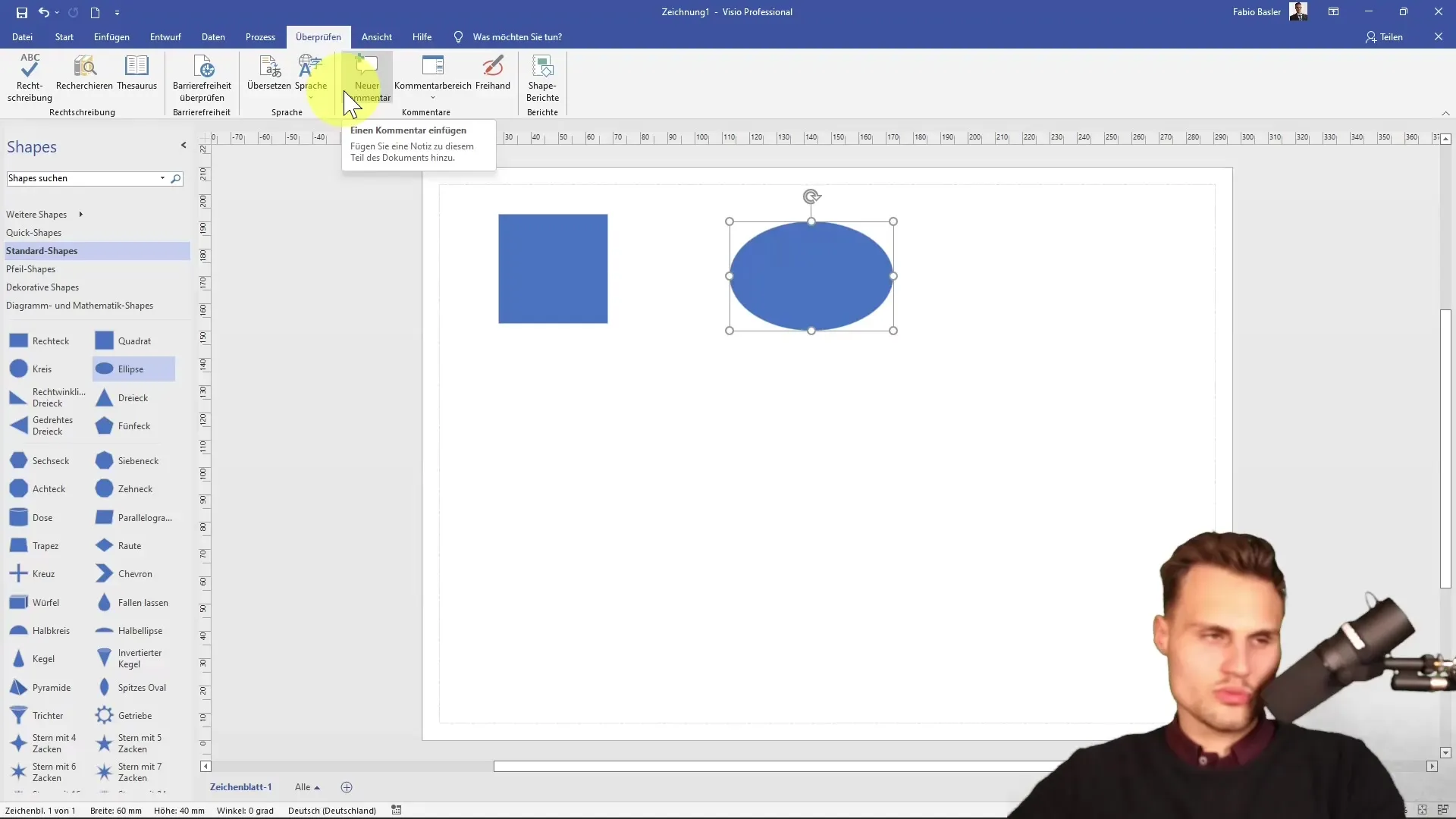The image size is (1456, 819).
Task: Open the shape search dropdown arrow
Action: click(x=162, y=178)
